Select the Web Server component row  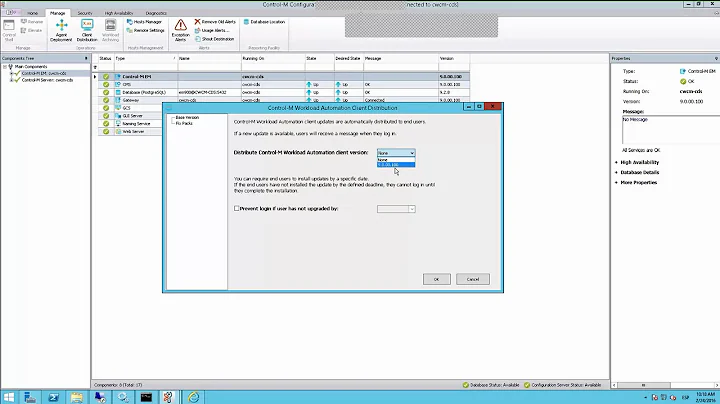click(130, 131)
